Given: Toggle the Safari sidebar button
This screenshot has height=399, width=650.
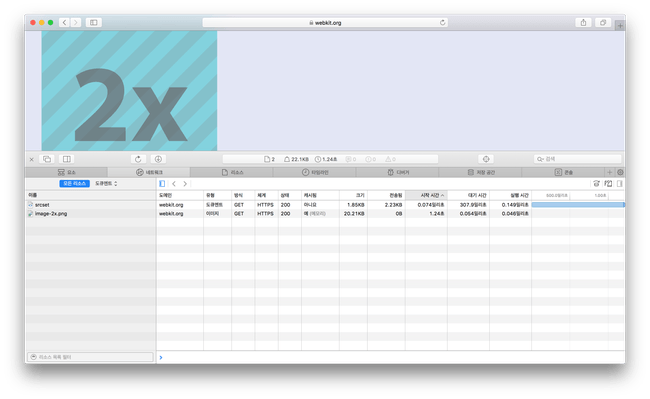Looking at the screenshot, I should pos(94,22).
